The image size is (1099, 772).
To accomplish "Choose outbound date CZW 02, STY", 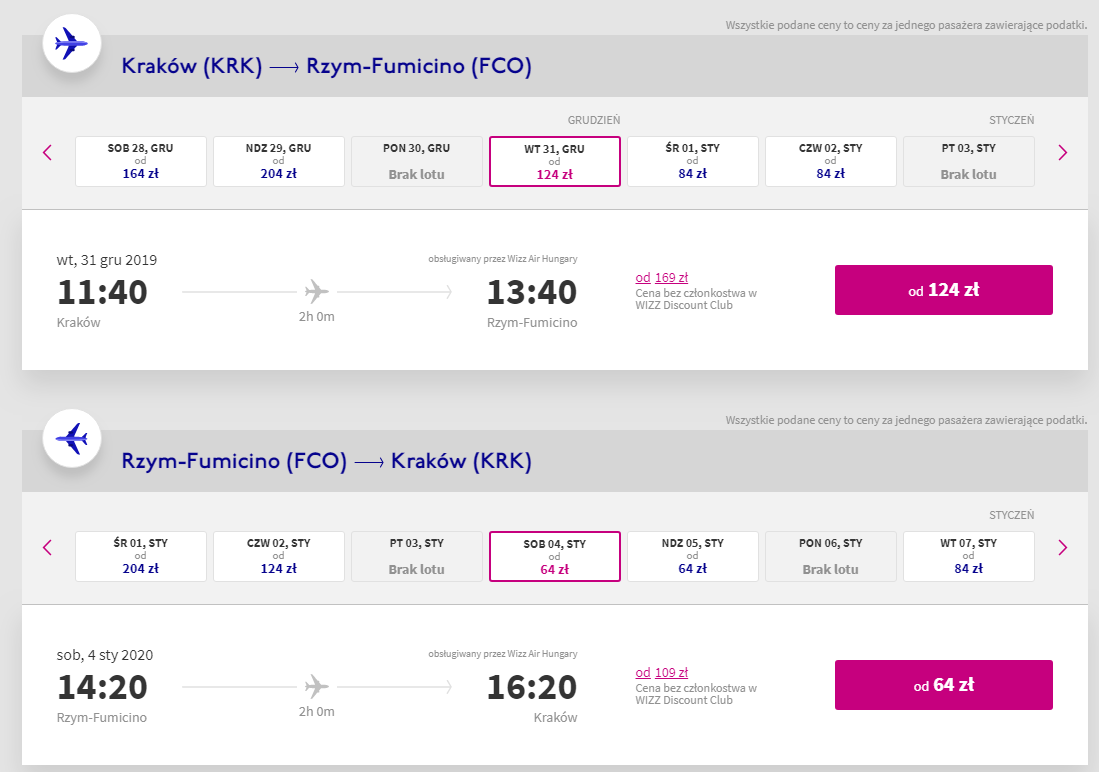I will [x=831, y=161].
